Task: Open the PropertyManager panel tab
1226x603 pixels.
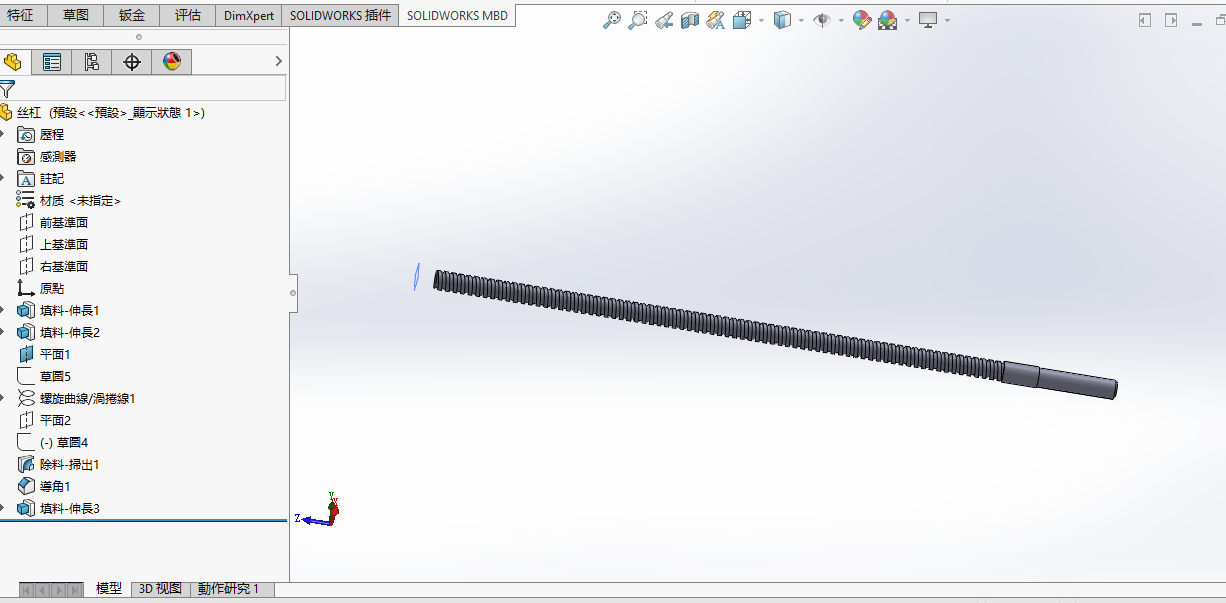Action: (x=52, y=62)
